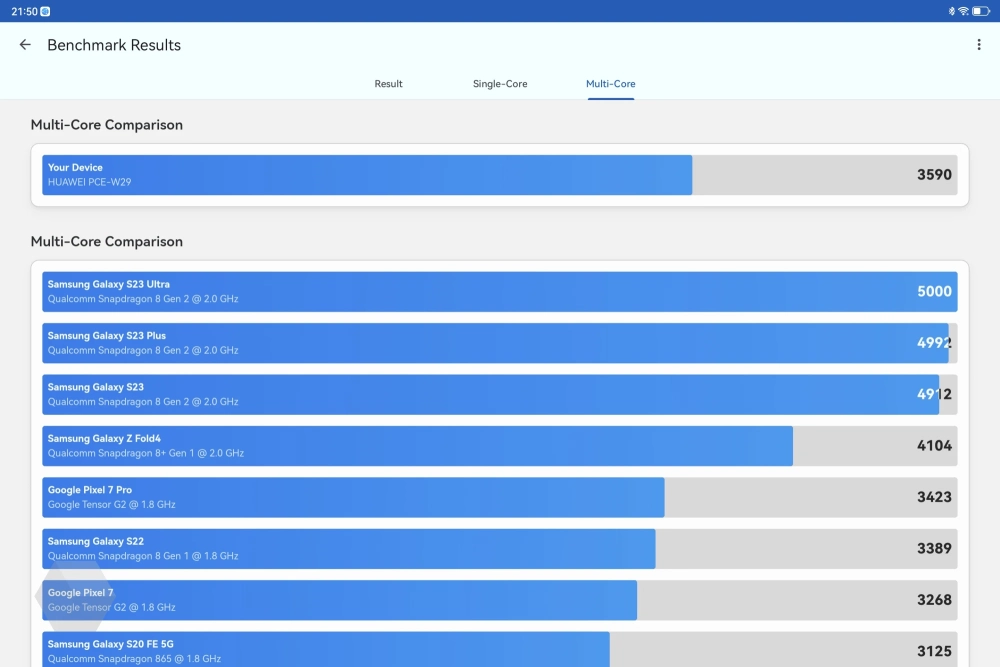Tap the Your Device HUAWEI PCE-W29 bar
Screen dimensions: 1000x667
click(x=367, y=175)
